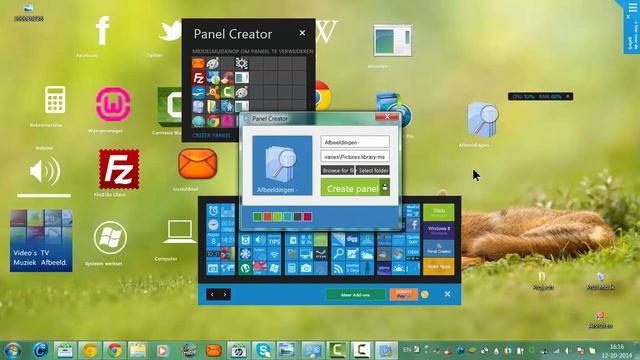The image size is (640, 360).
Task: Open the Afbeeldingen magnifier desktop icon
Action: pos(483,120)
